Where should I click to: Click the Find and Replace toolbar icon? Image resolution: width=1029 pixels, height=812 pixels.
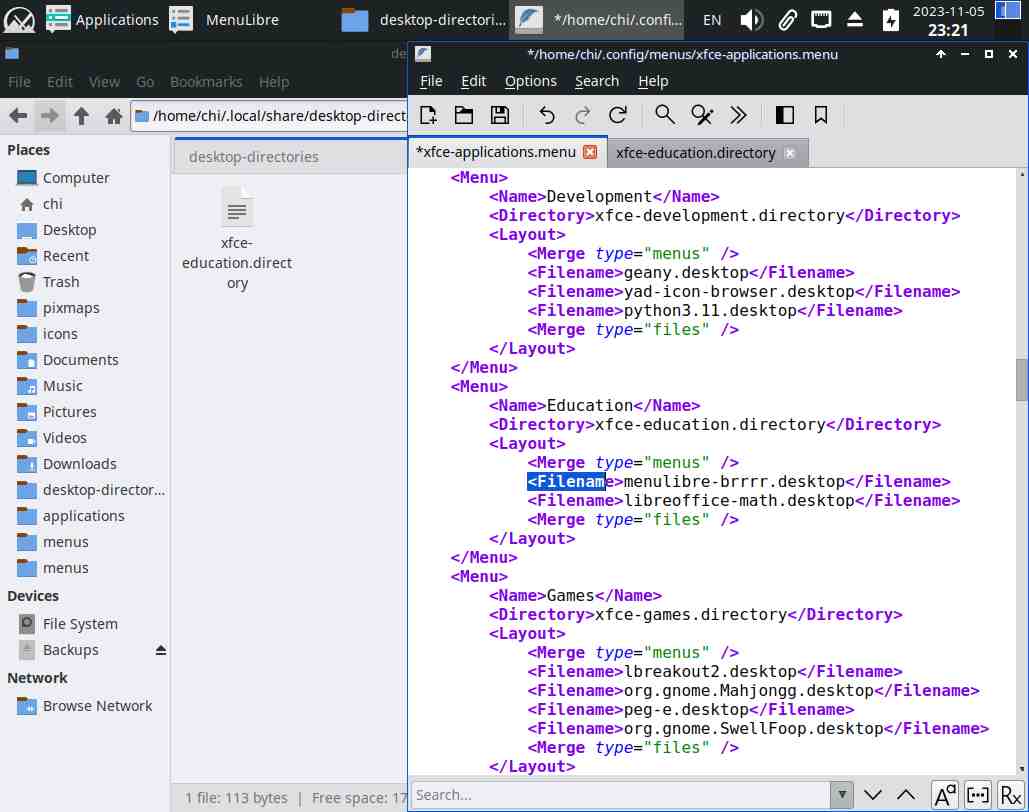[703, 115]
